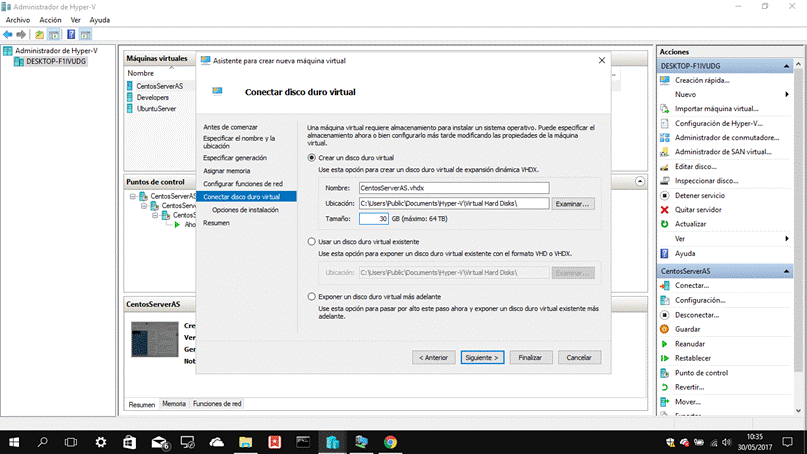The height and width of the screenshot is (454, 807).
Task: Click Mover action
Action: (688, 402)
